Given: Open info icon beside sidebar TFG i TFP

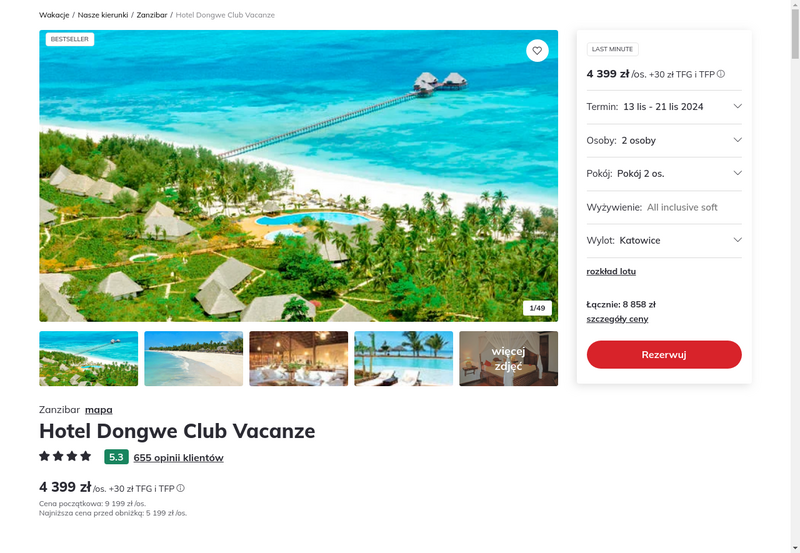Looking at the screenshot, I should (x=720, y=74).
